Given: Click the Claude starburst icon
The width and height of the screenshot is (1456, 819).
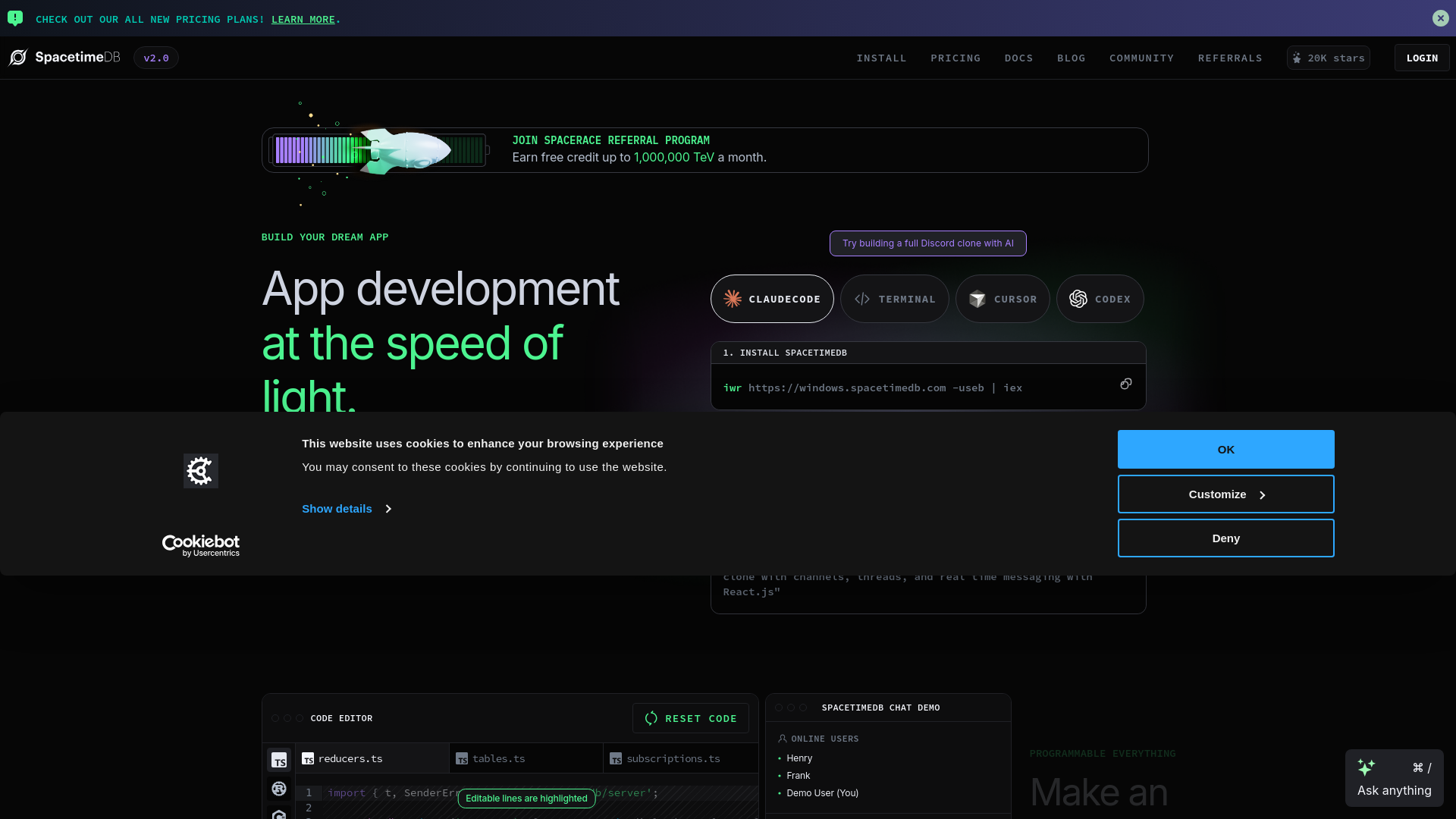Looking at the screenshot, I should (733, 299).
